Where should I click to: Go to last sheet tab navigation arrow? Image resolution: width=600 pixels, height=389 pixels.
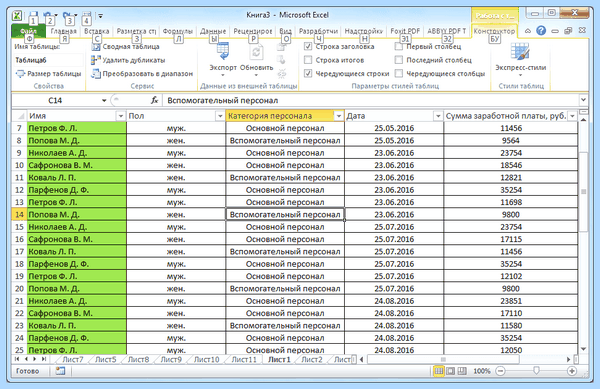(44, 359)
